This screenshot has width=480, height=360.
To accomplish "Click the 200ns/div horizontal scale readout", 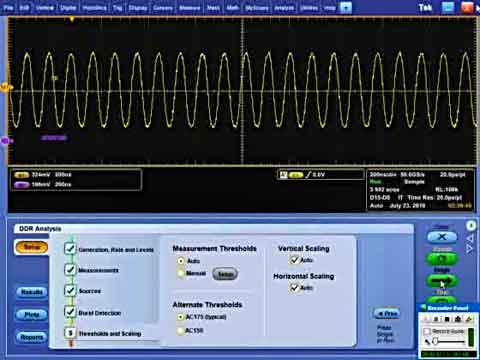I will pos(382,175).
